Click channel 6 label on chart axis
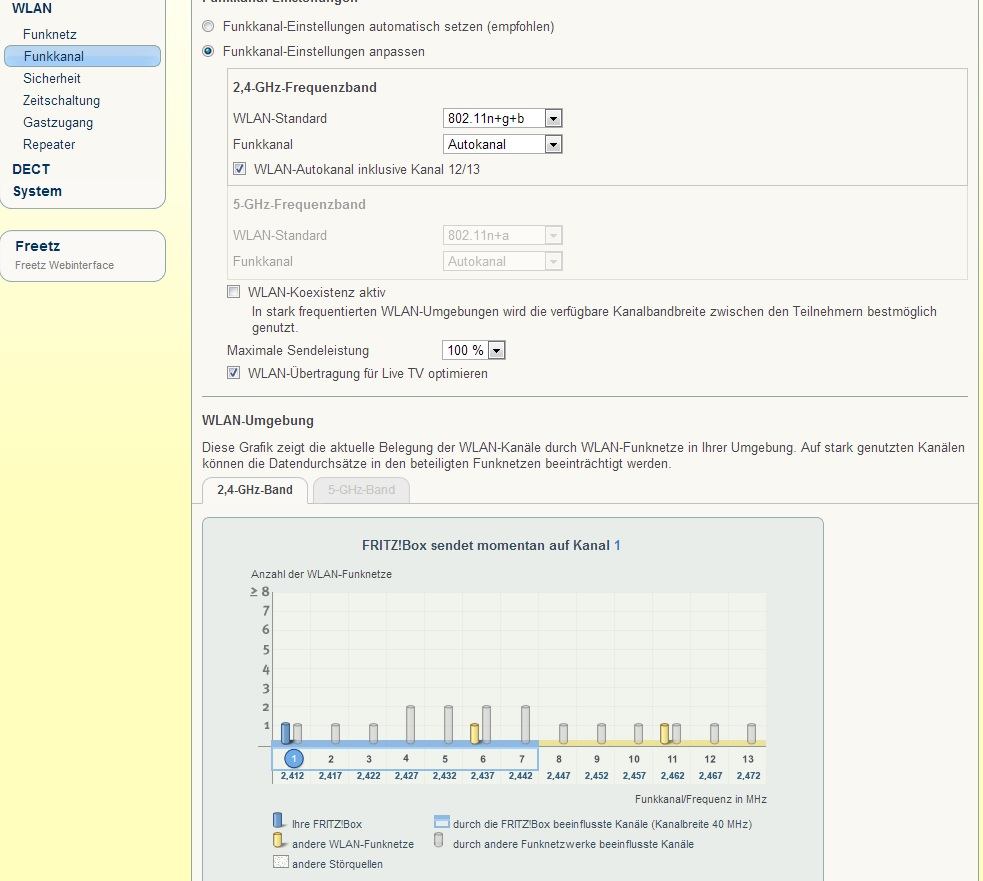Viewport: 983px width, 881px height. (483, 759)
